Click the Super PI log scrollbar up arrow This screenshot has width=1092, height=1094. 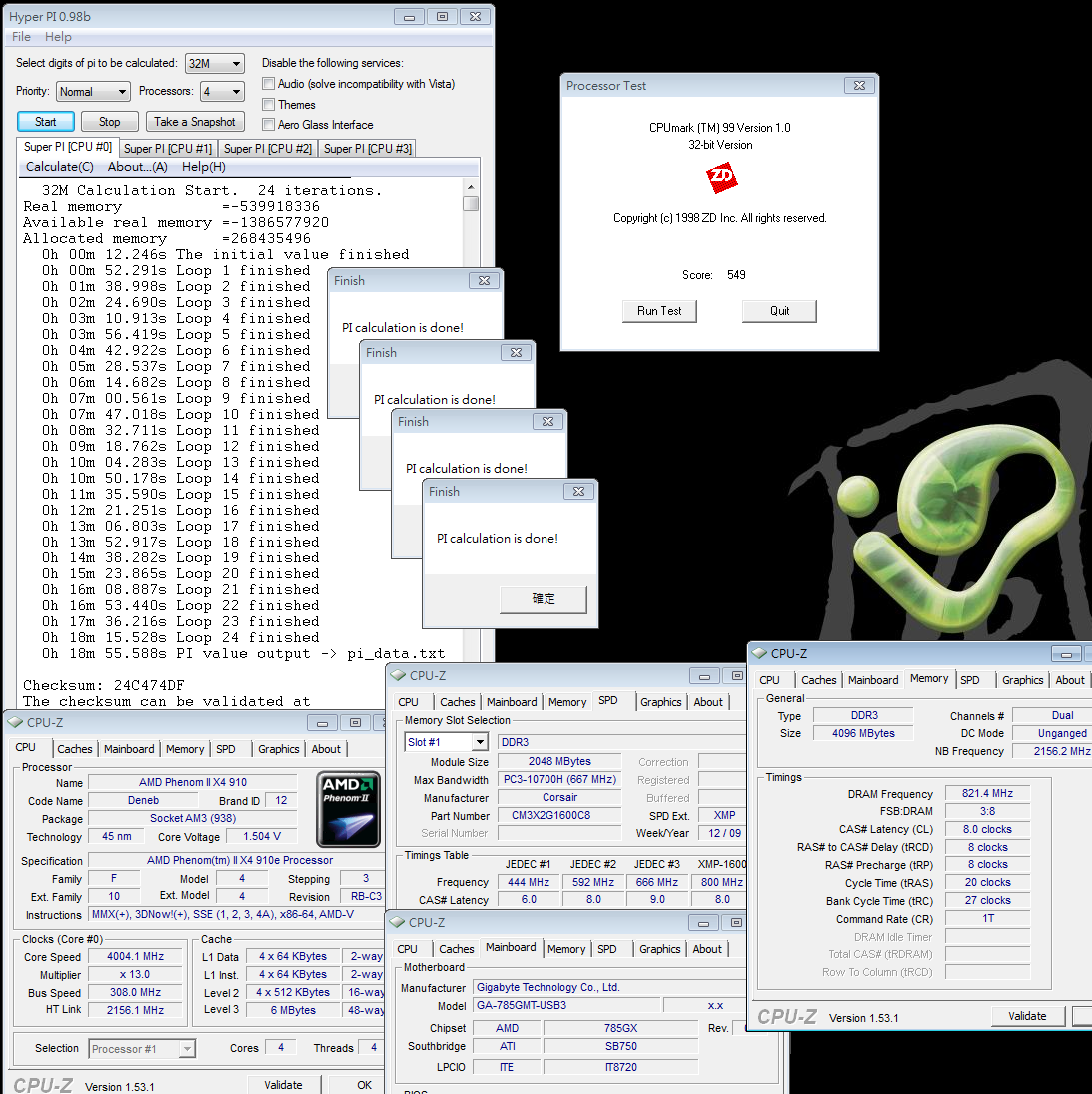(471, 186)
